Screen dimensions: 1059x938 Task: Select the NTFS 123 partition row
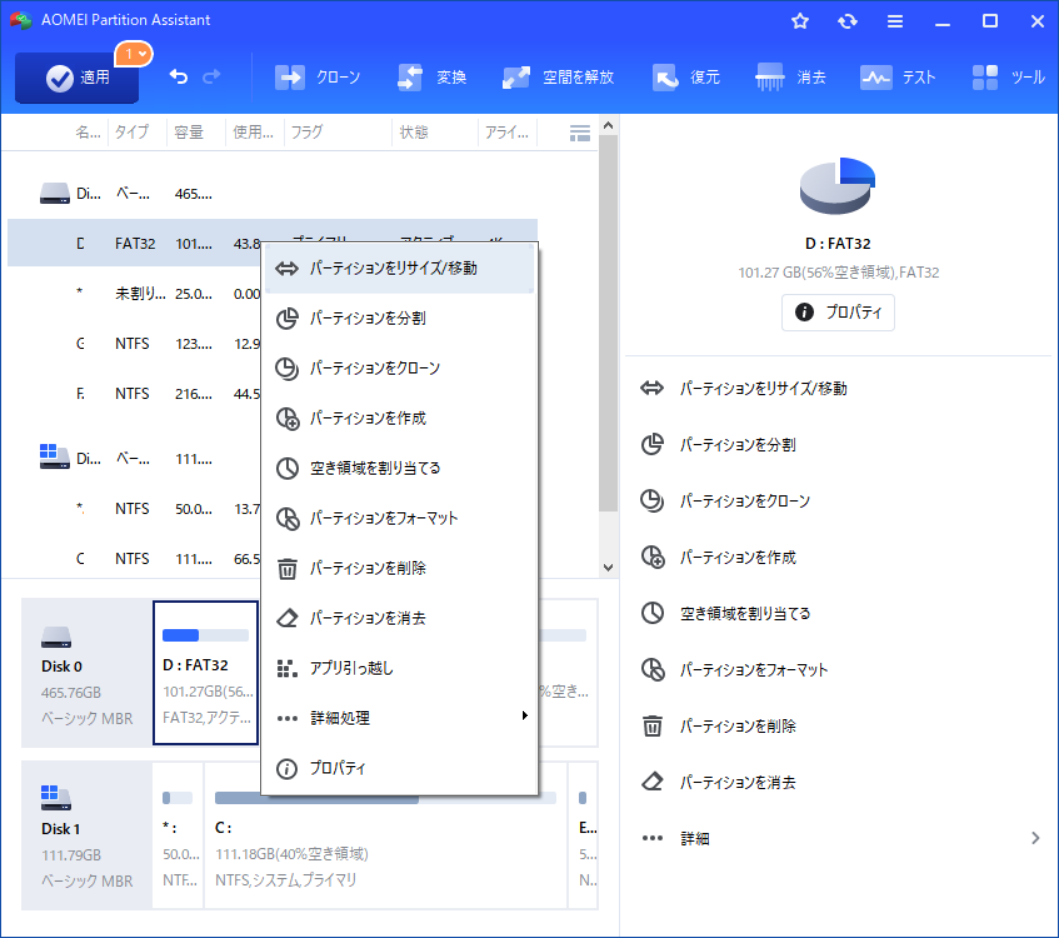(x=134, y=343)
